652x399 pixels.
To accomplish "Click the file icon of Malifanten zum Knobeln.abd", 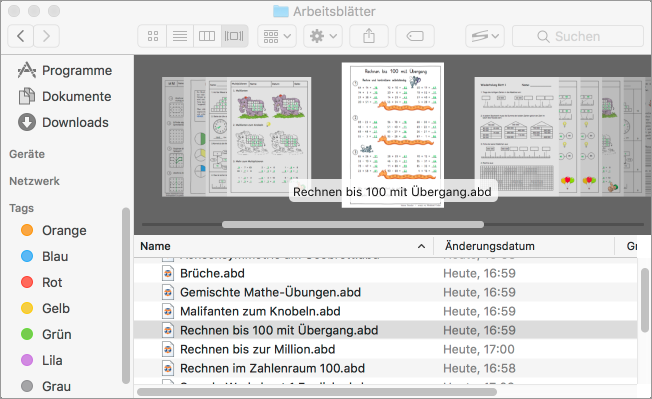I will click(168, 311).
